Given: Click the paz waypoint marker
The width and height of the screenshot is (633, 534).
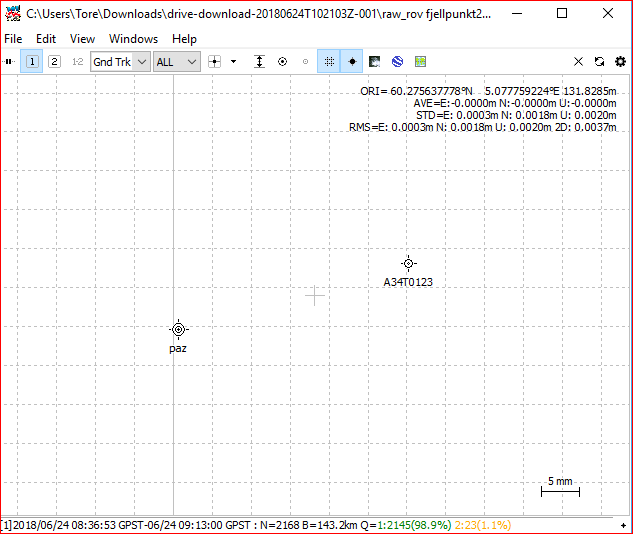Looking at the screenshot, I should tap(178, 329).
